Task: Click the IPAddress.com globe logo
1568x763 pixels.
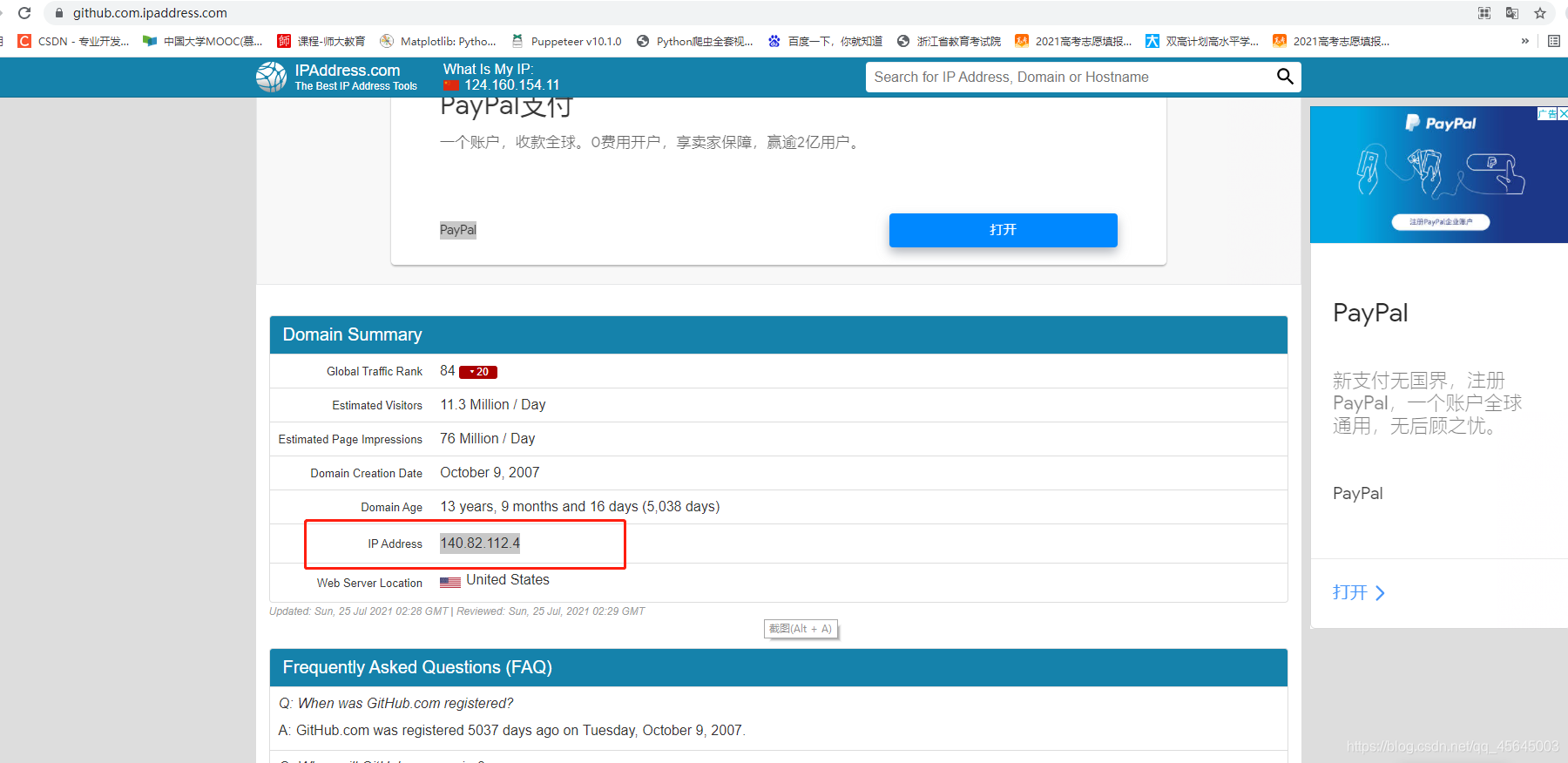Action: [272, 77]
